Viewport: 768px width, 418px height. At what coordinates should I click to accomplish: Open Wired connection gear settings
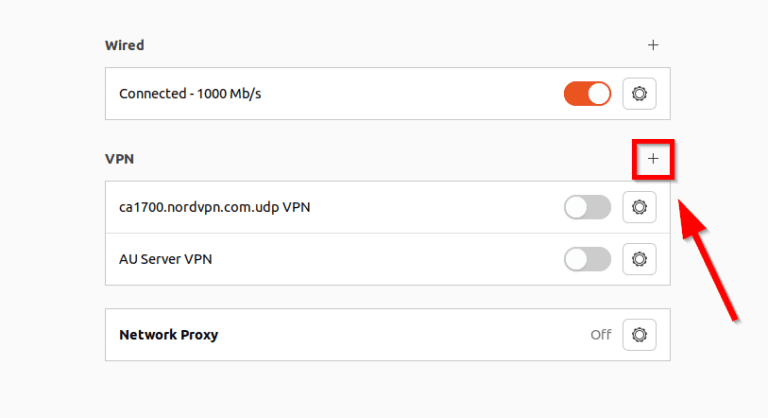point(639,94)
